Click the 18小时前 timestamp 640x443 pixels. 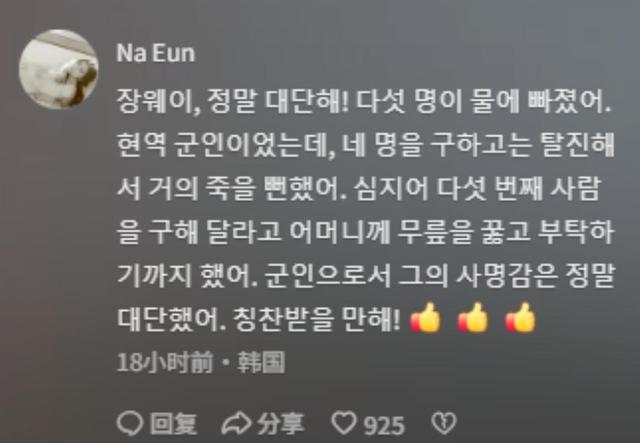[x=165, y=363]
